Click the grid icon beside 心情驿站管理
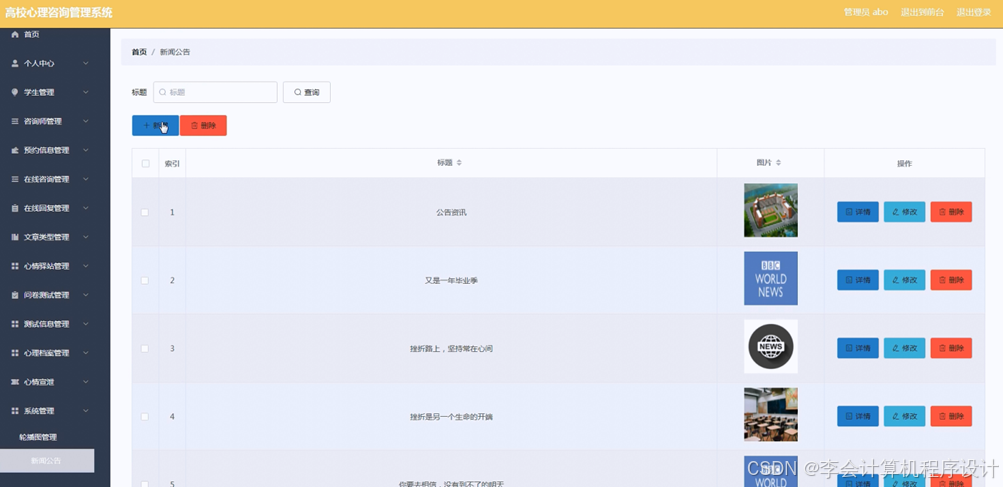This screenshot has width=1003, height=487. tap(15, 266)
